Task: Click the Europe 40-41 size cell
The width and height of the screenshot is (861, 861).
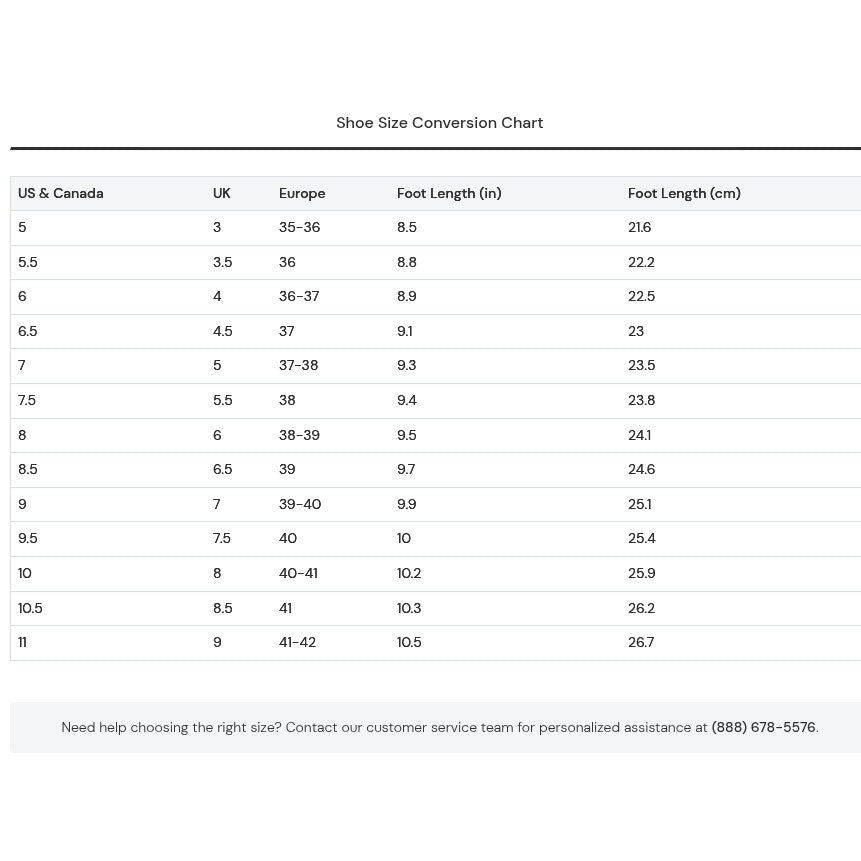Action: (298, 573)
